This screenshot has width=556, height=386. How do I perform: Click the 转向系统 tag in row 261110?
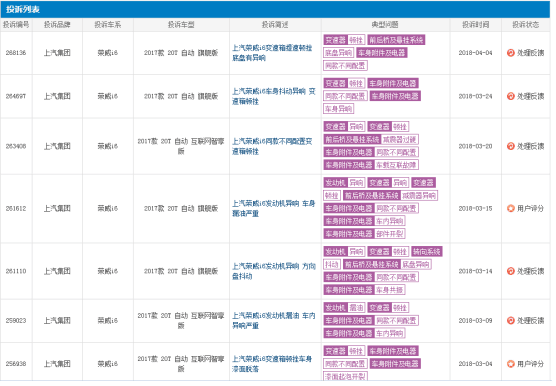427,252
